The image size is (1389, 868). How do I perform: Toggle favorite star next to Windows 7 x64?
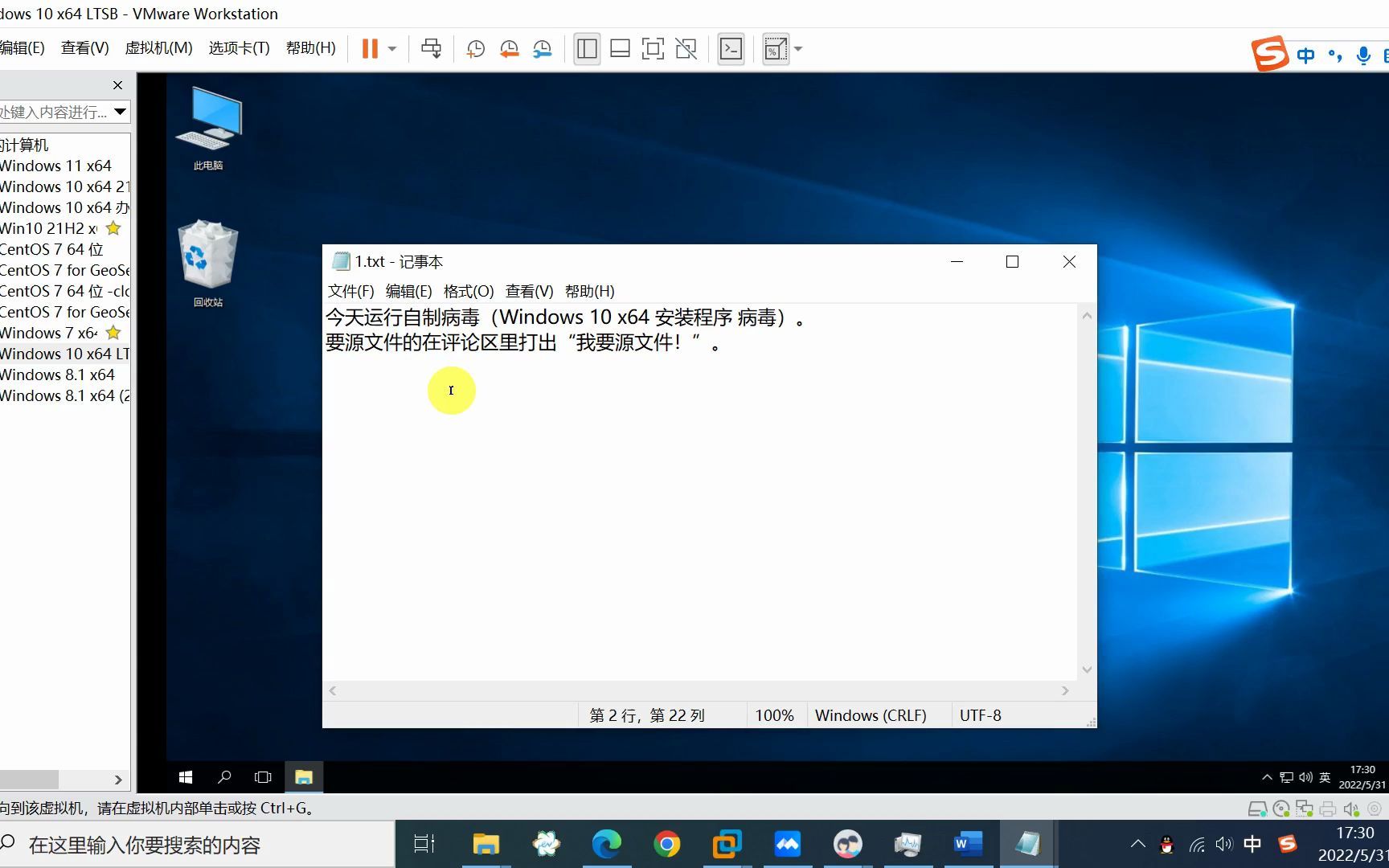113,333
